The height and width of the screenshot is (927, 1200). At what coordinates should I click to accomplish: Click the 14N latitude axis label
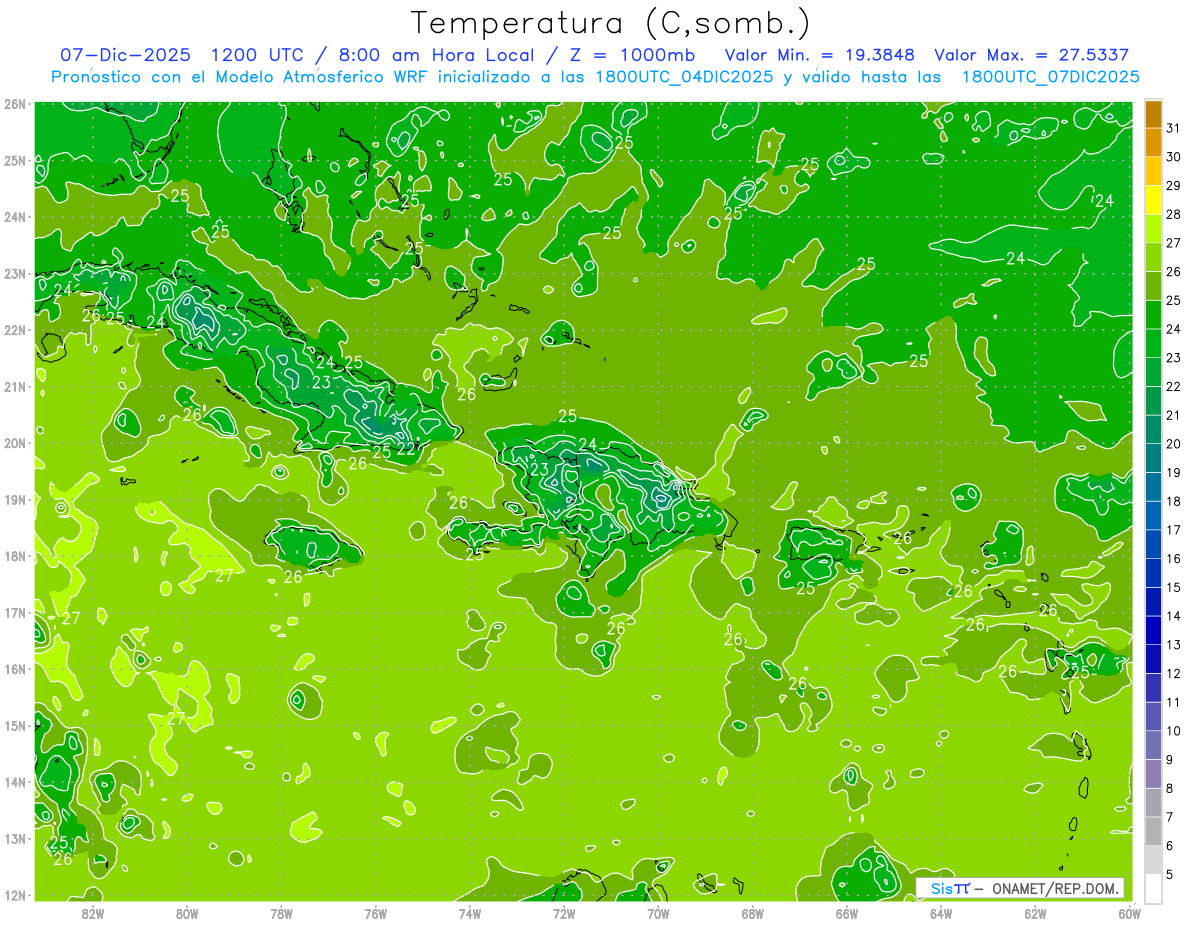tap(15, 782)
